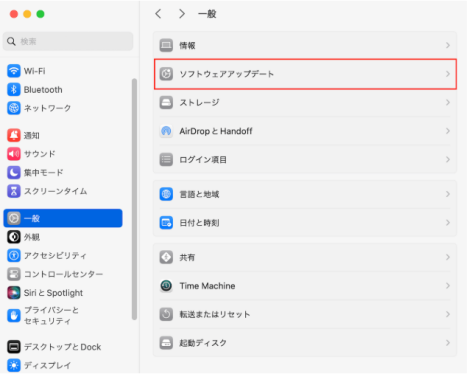Expand the Time Machine row chevron

click(x=448, y=286)
